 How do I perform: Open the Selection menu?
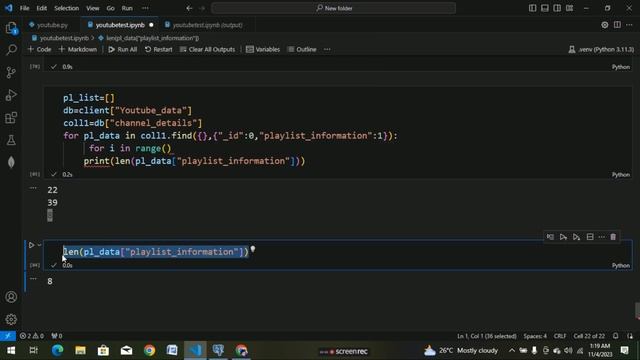(x=67, y=8)
